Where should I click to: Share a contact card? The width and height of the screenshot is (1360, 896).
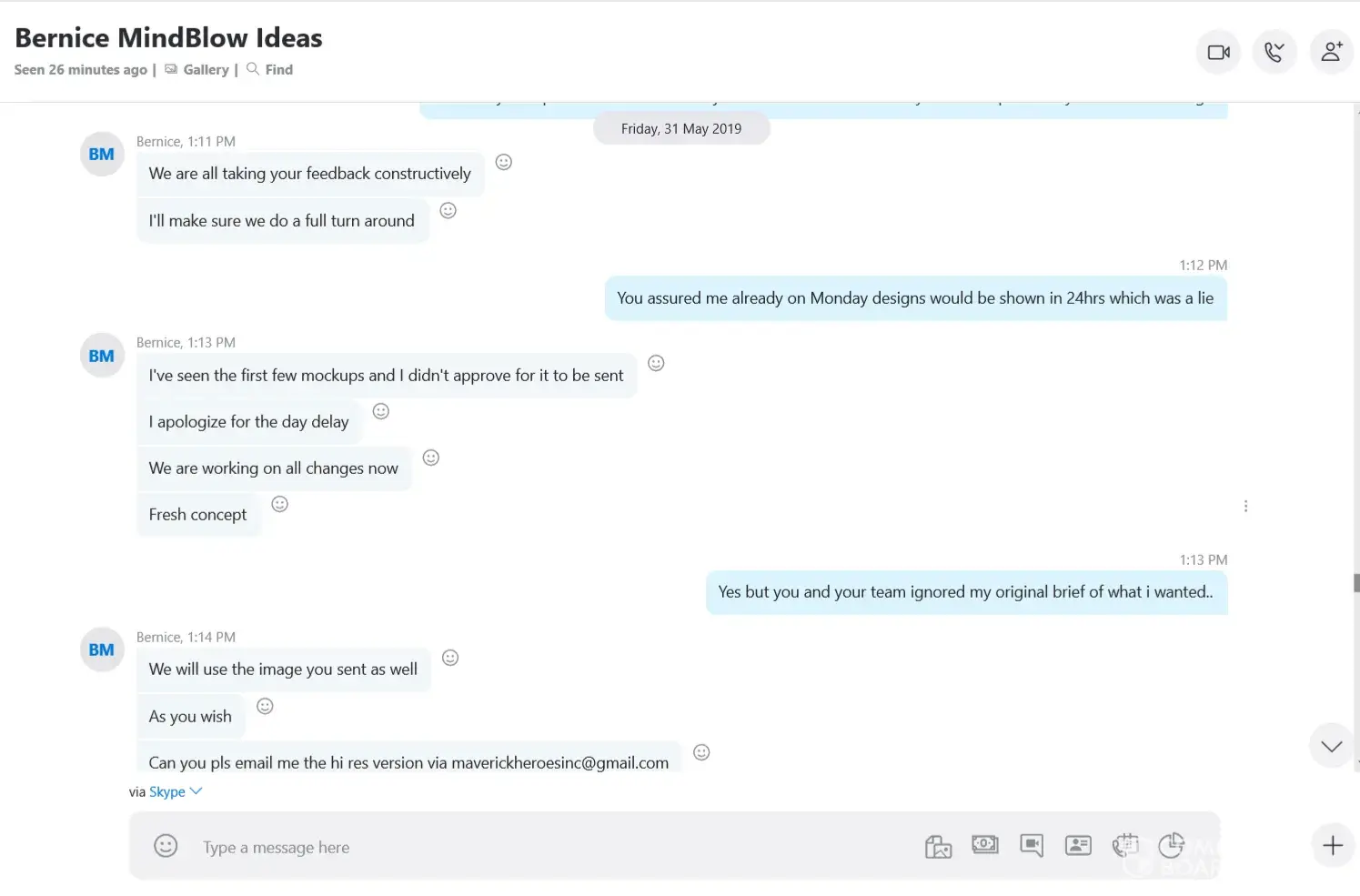pyautogui.click(x=1078, y=845)
